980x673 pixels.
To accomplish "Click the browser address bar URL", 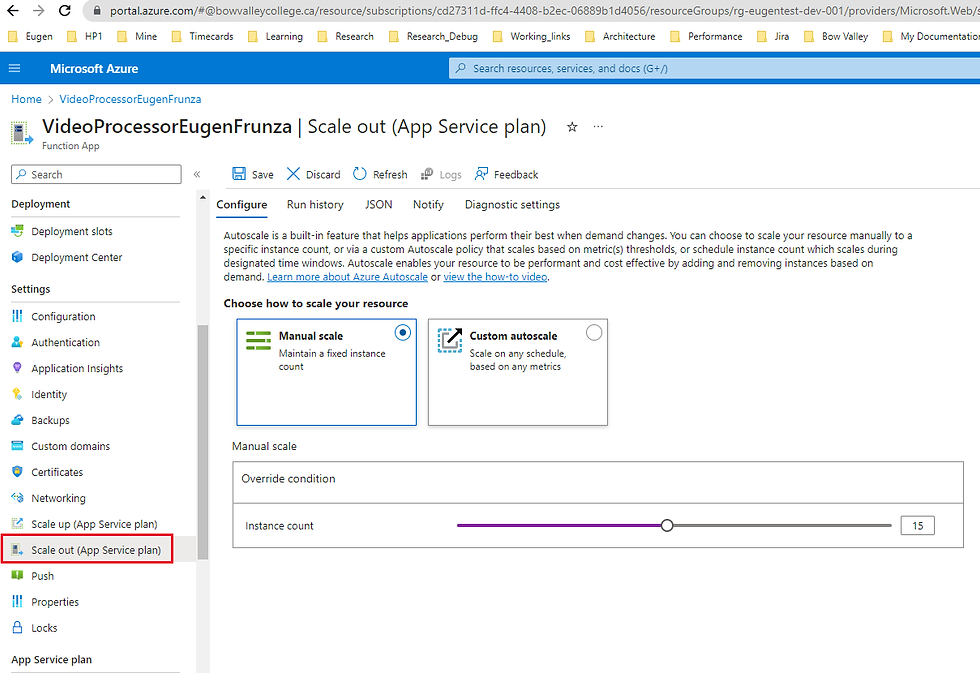I will click(x=544, y=11).
